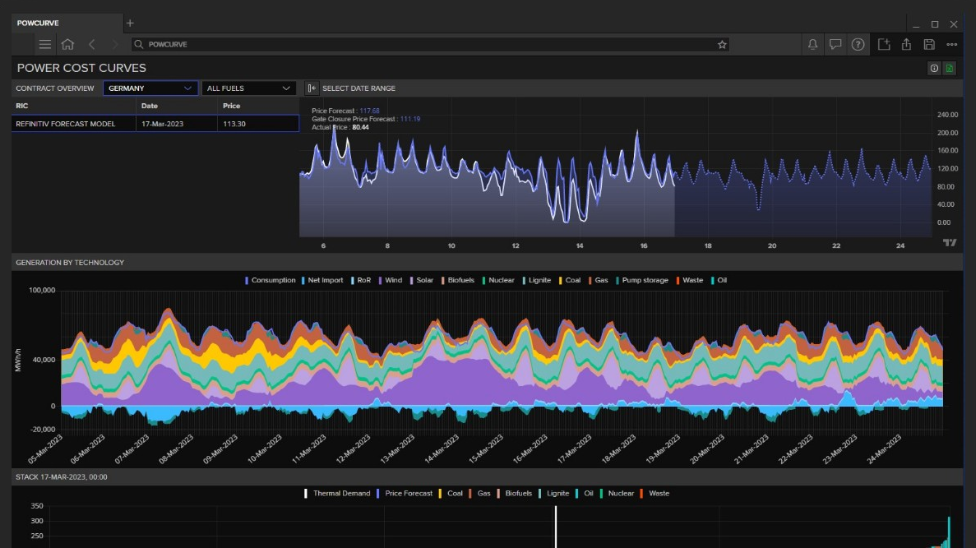Export data to Excel icon

tap(950, 68)
